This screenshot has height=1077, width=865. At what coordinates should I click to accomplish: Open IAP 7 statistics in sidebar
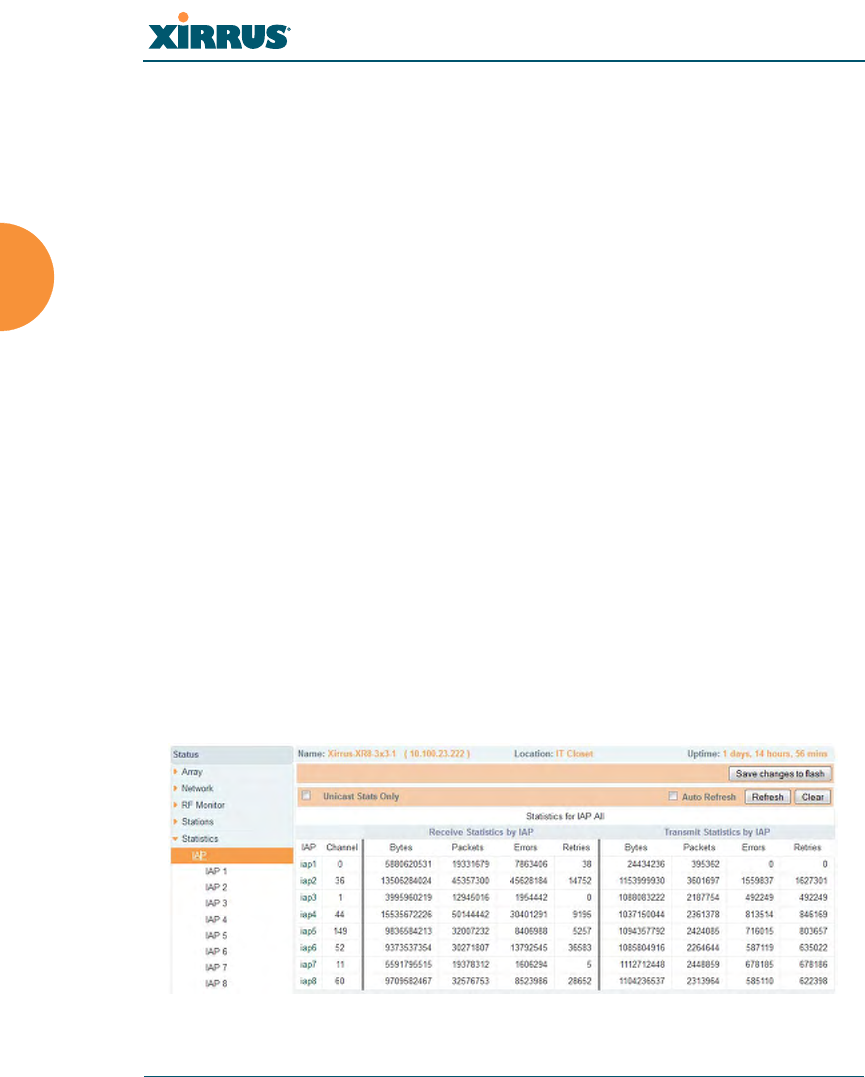(x=216, y=967)
